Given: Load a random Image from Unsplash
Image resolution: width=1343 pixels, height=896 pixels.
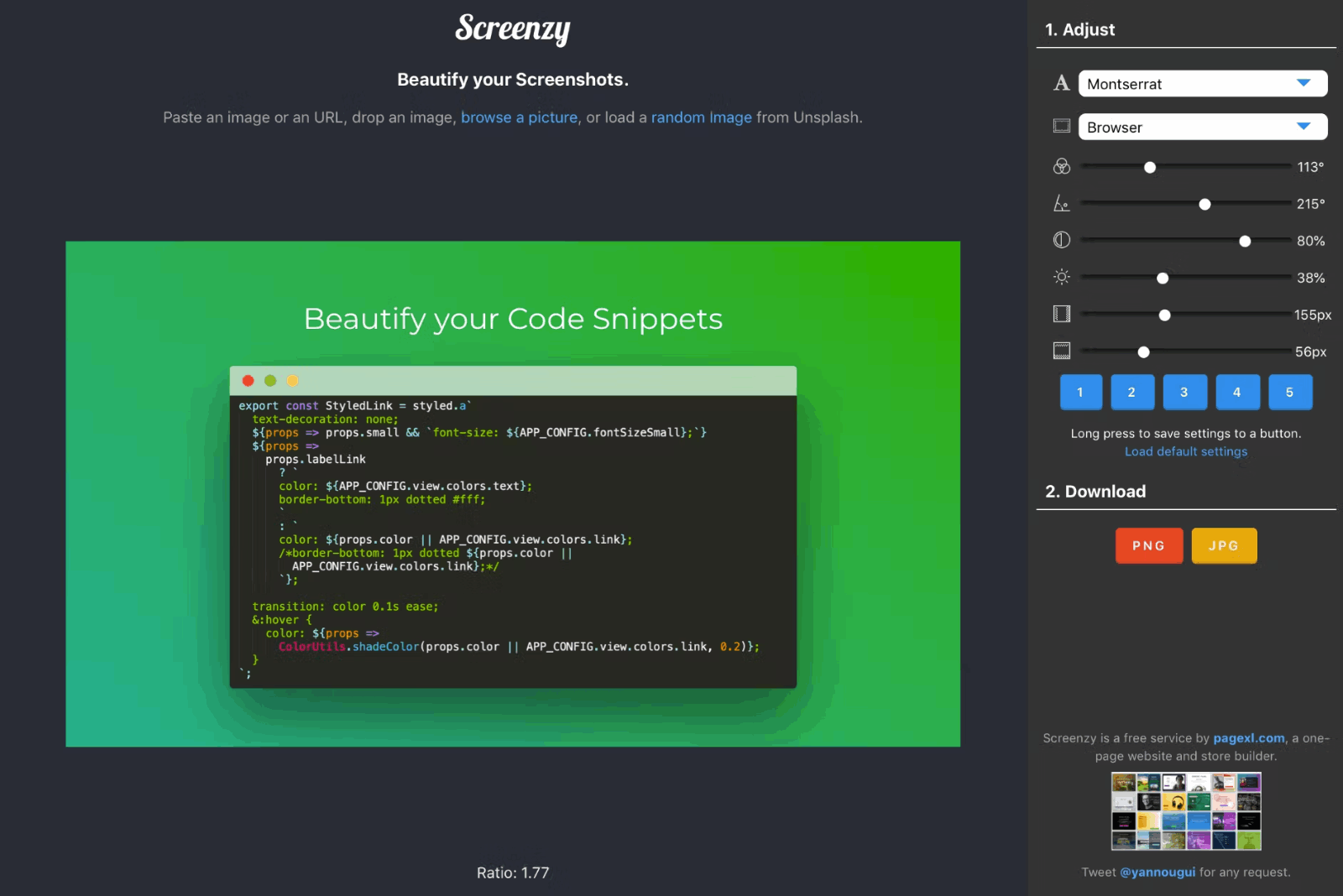Looking at the screenshot, I should click(x=702, y=117).
